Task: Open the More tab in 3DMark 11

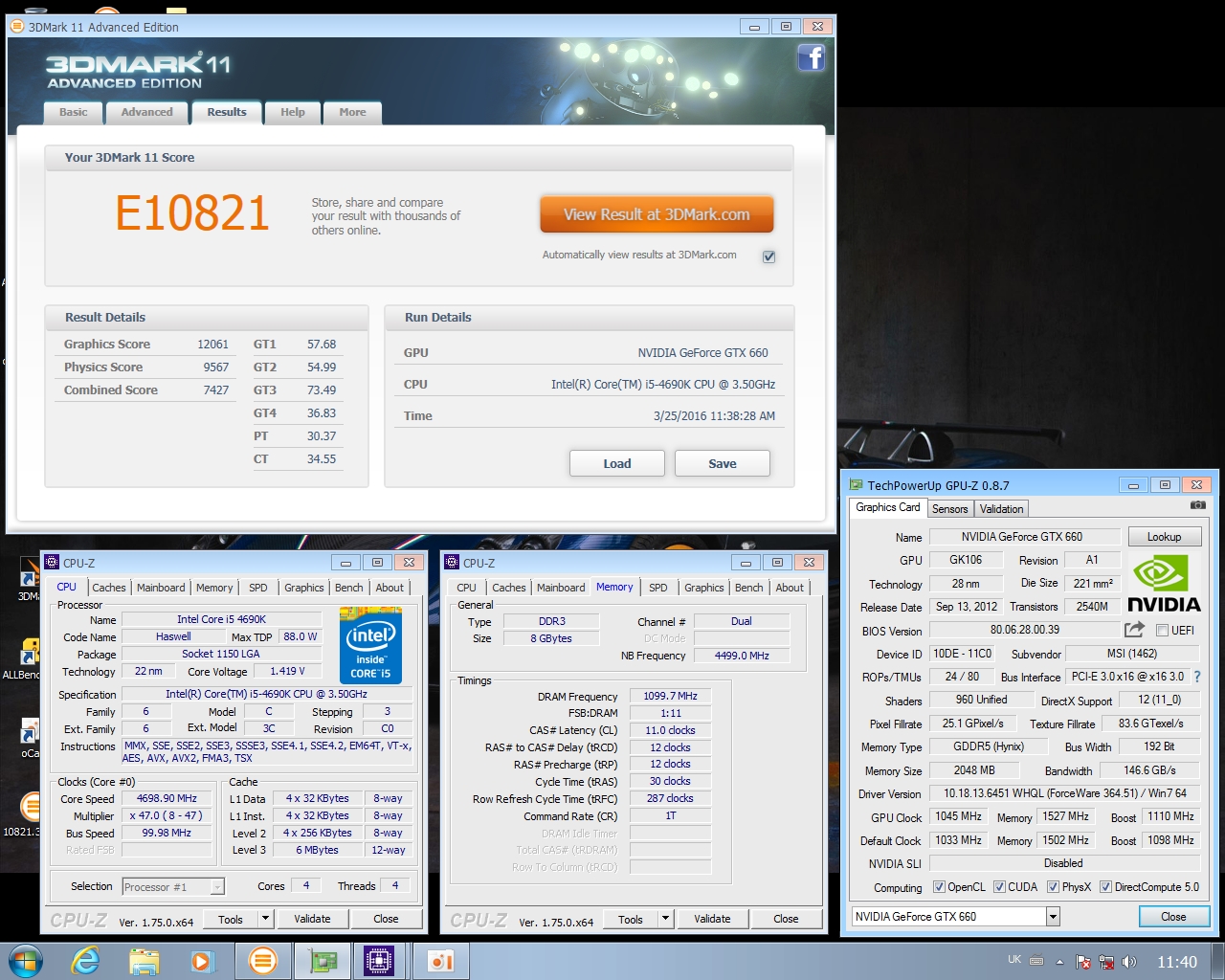Action: tap(352, 113)
